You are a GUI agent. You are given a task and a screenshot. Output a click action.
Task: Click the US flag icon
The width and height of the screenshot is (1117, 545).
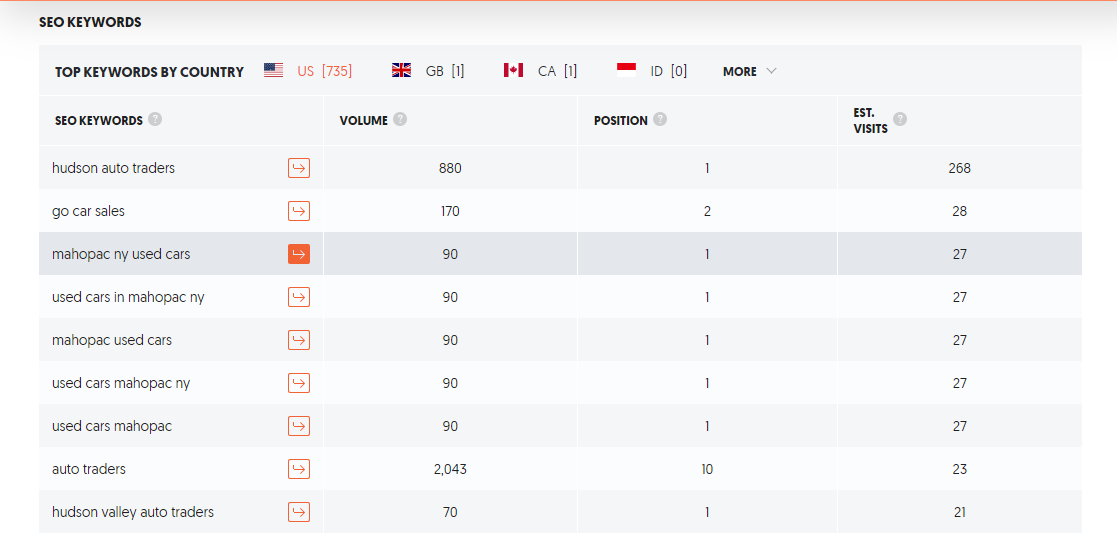click(x=274, y=71)
